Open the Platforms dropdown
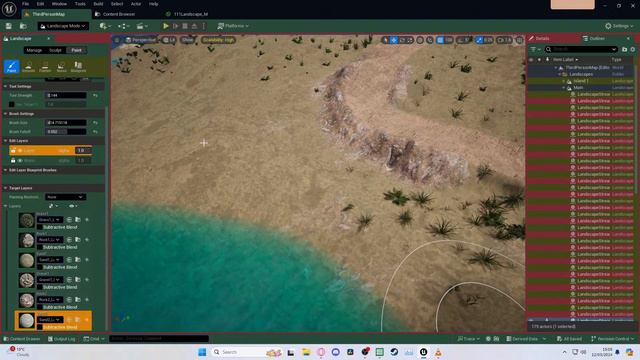The height and width of the screenshot is (360, 640). tap(233, 26)
